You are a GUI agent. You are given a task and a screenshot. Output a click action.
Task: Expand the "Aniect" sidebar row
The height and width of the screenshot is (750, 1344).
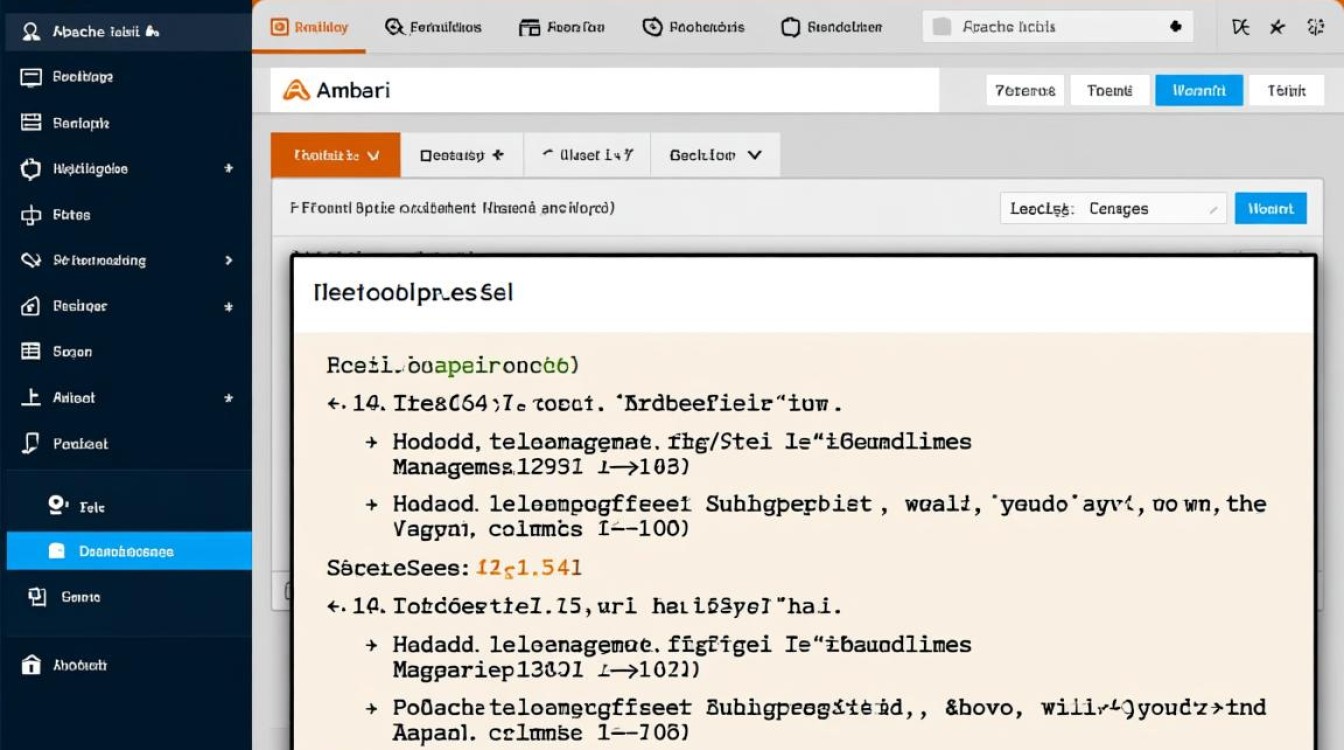tap(228, 397)
